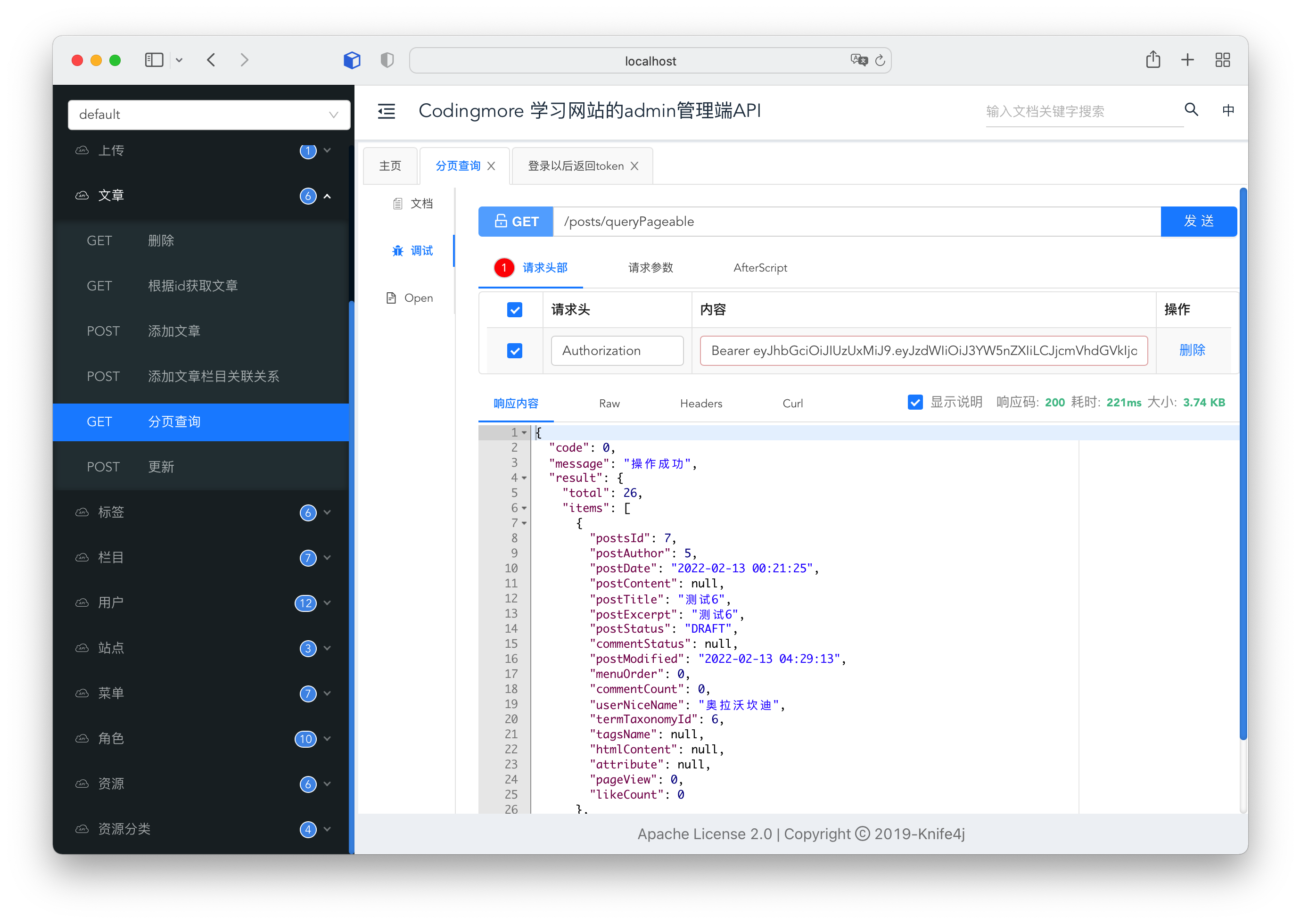
Task: Open a new browser tab
Action: tap(1187, 60)
